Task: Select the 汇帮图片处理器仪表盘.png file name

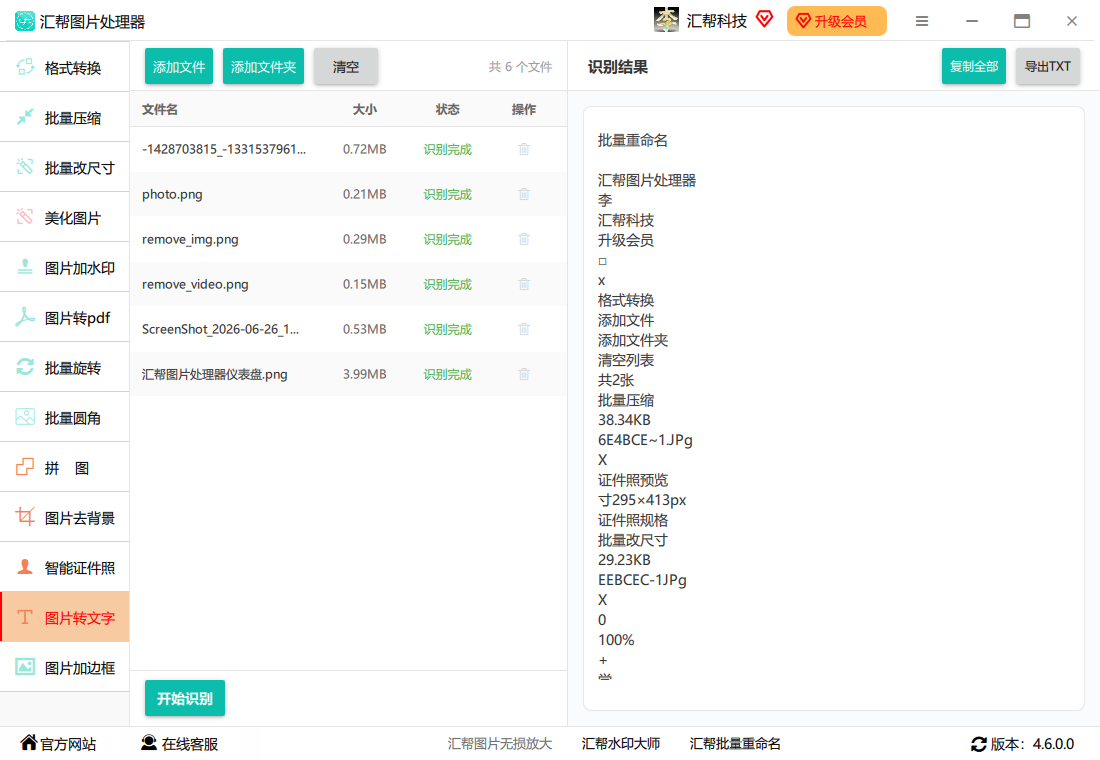Action: pos(215,374)
